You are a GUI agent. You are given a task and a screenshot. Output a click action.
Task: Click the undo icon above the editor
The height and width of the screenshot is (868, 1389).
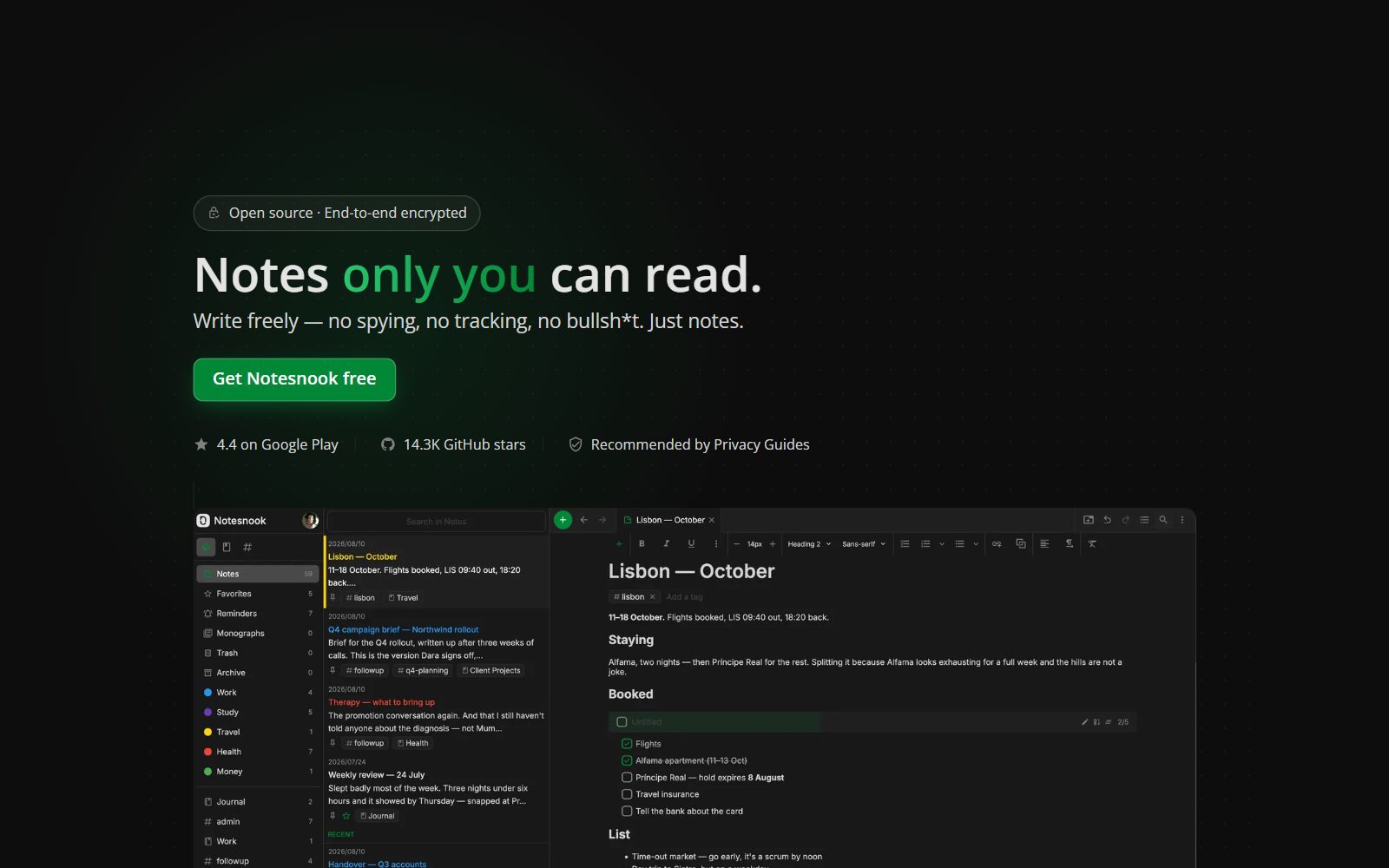pos(1107,520)
